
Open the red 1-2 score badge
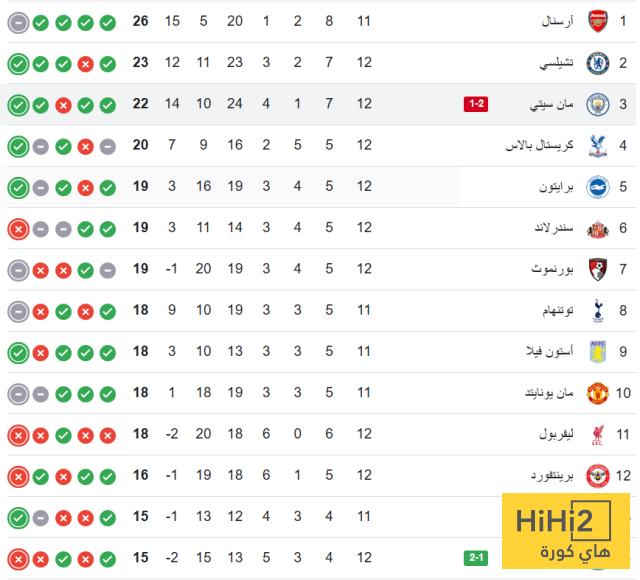click(x=475, y=104)
